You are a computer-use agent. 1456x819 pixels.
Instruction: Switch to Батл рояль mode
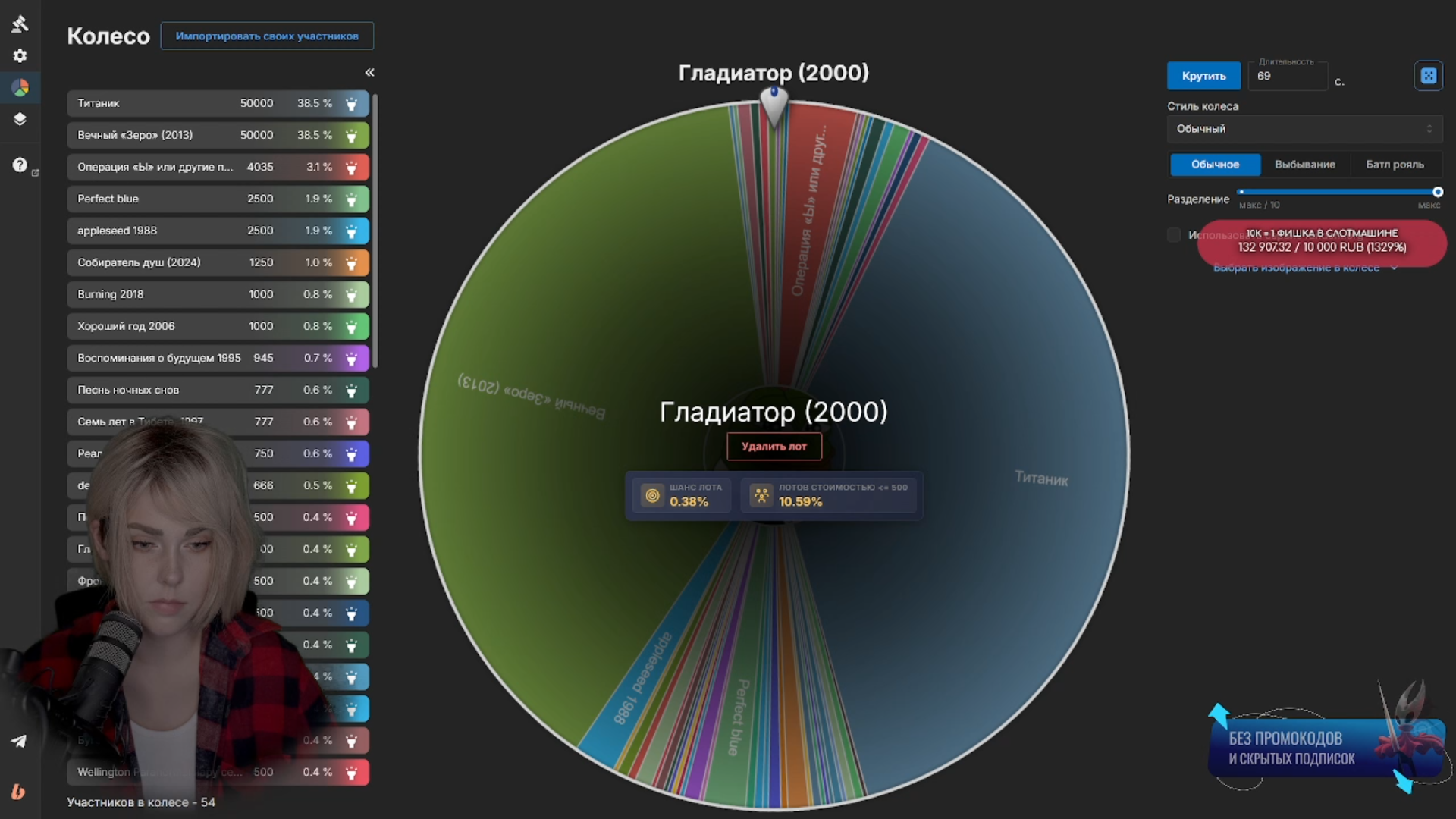pos(1395,165)
